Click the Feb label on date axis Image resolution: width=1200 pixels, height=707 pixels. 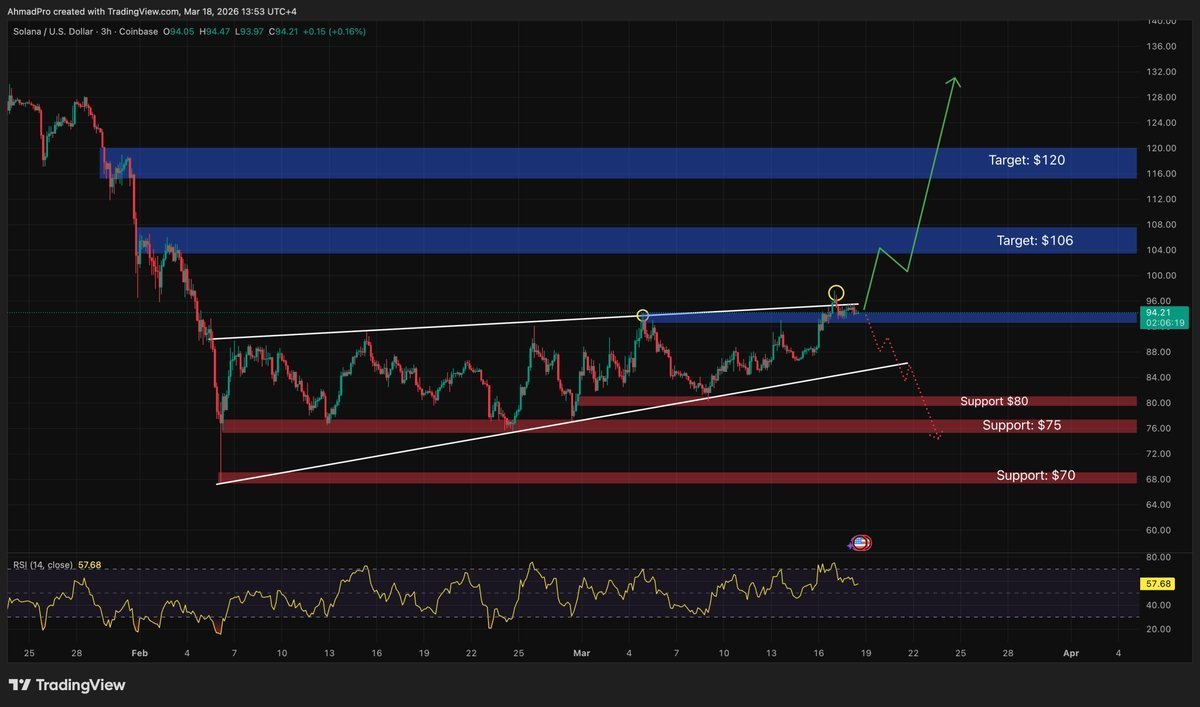click(x=140, y=653)
